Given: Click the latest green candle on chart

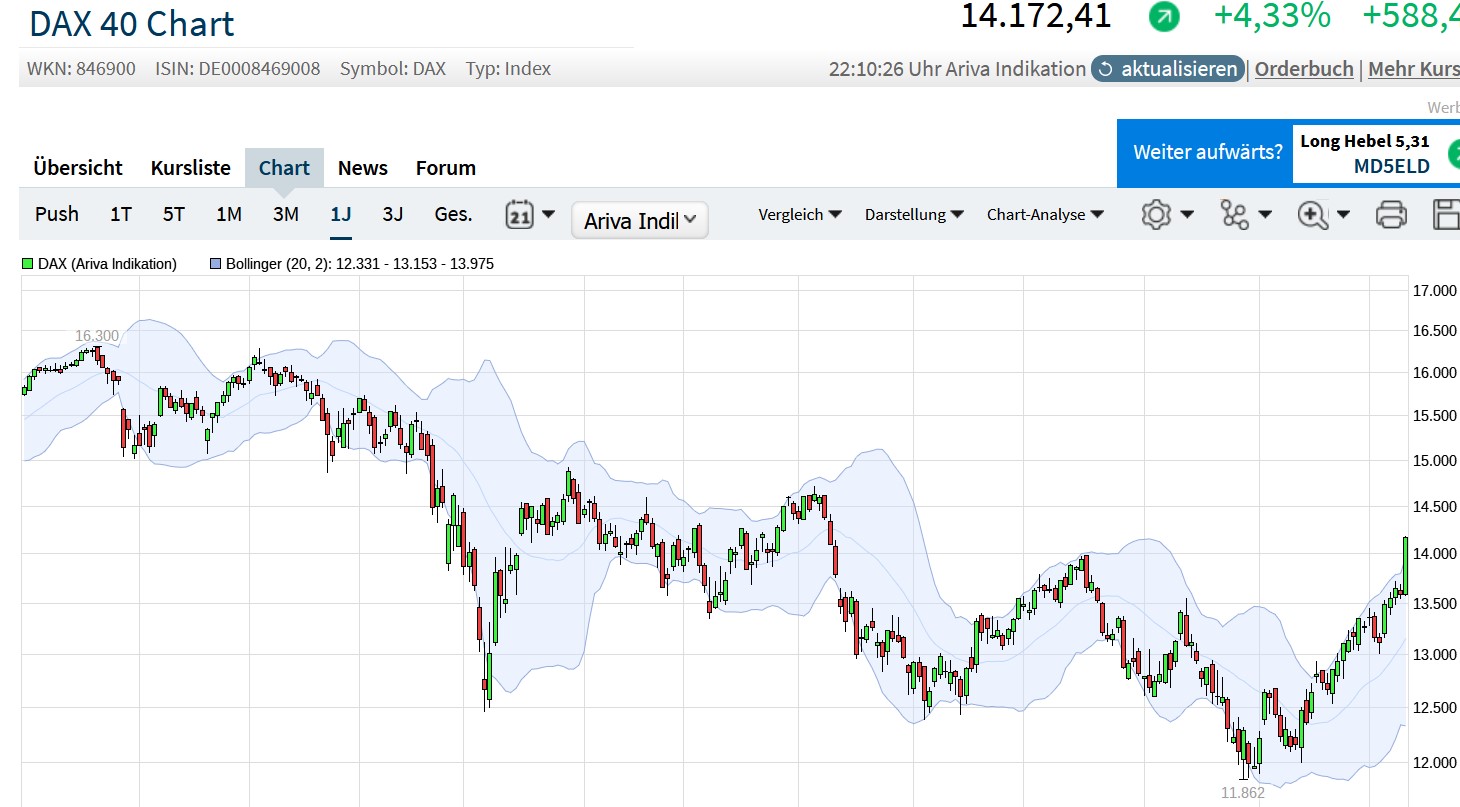Looking at the screenshot, I should click(1405, 565).
